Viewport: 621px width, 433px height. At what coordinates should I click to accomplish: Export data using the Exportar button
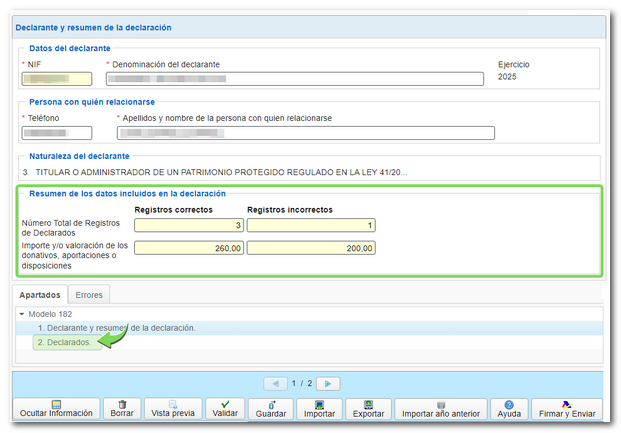point(368,408)
